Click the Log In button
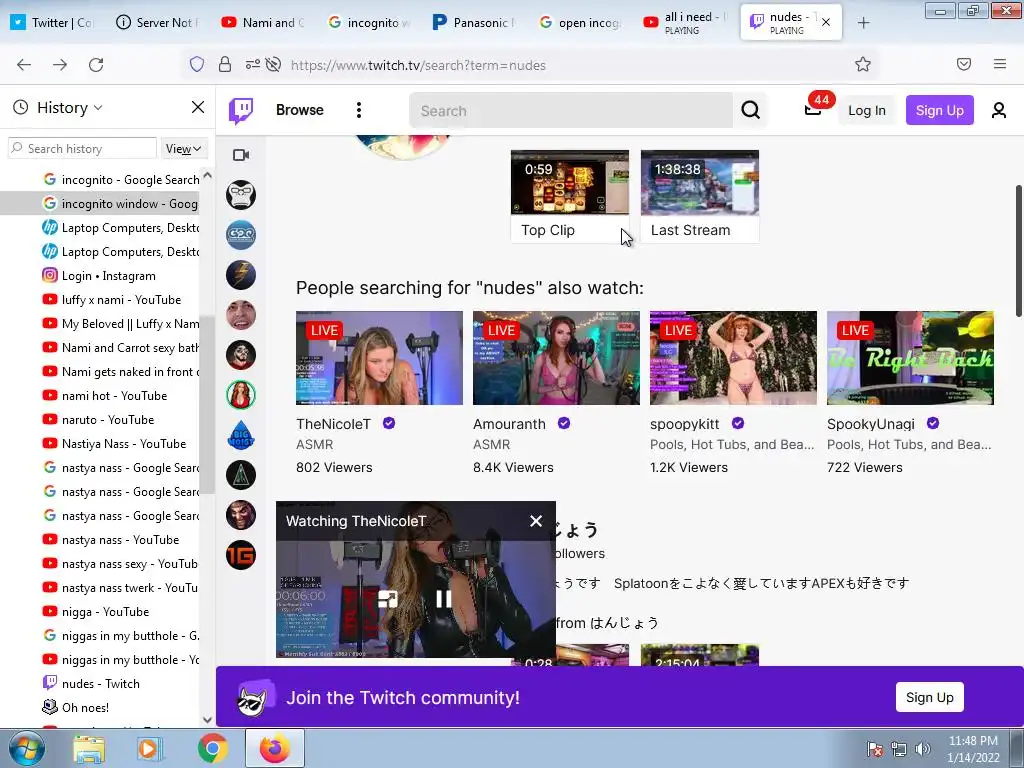1024x768 pixels. tap(867, 110)
